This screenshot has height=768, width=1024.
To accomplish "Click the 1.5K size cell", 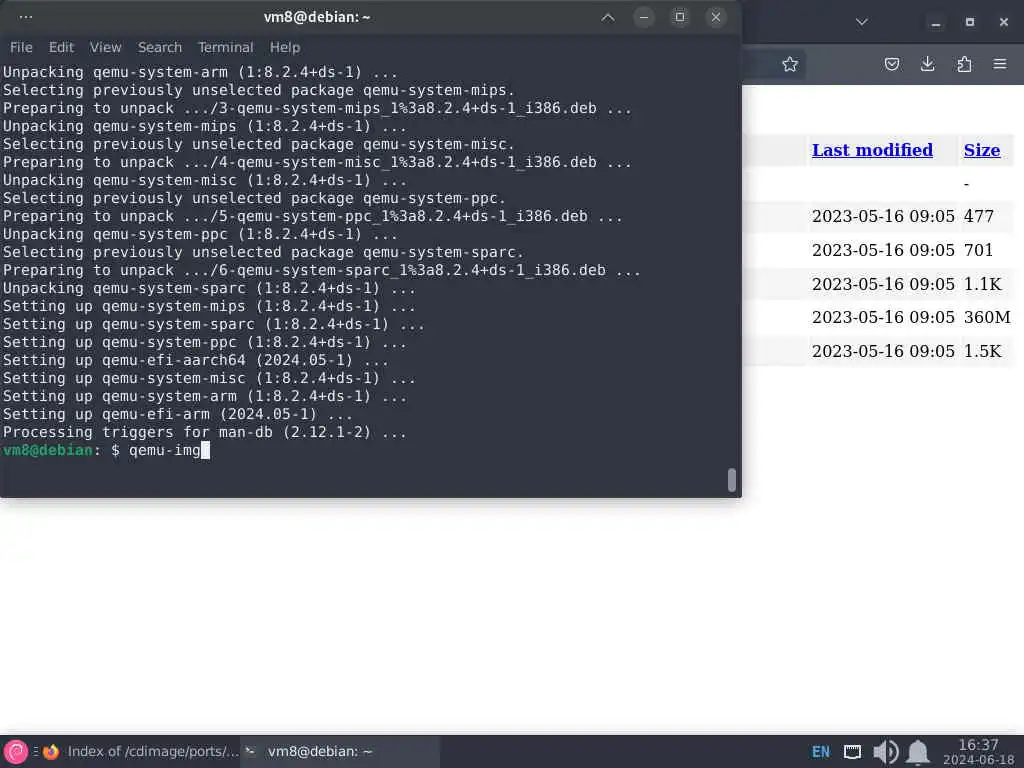I will coord(982,351).
